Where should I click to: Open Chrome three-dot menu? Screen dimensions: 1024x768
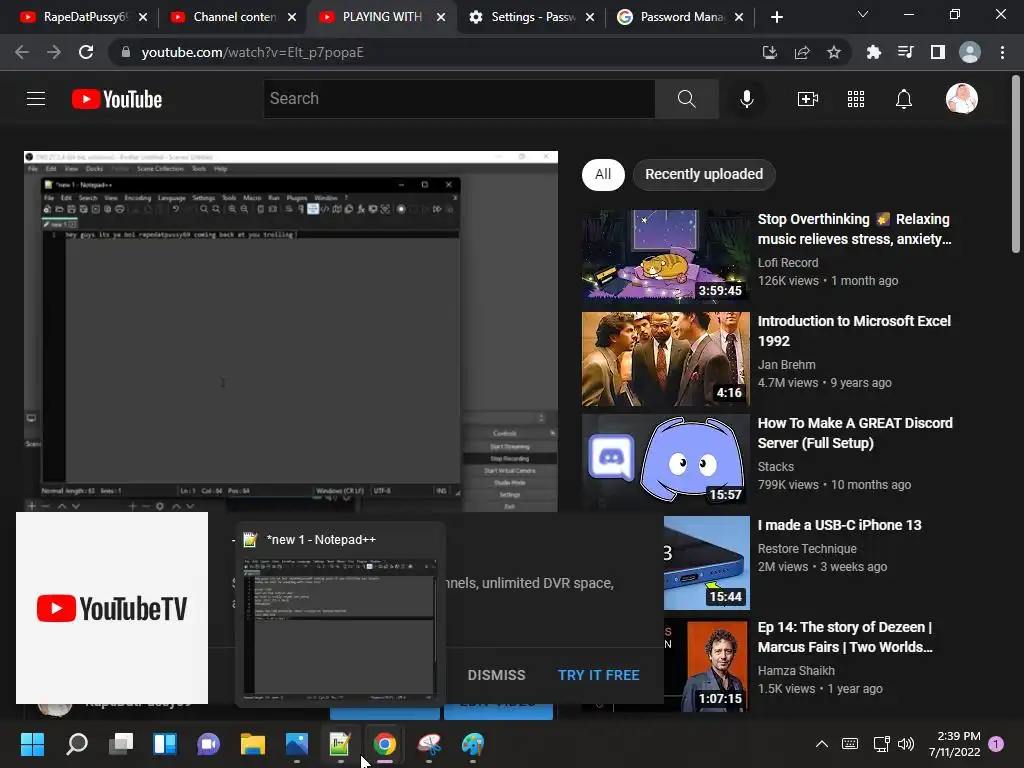[x=1002, y=52]
